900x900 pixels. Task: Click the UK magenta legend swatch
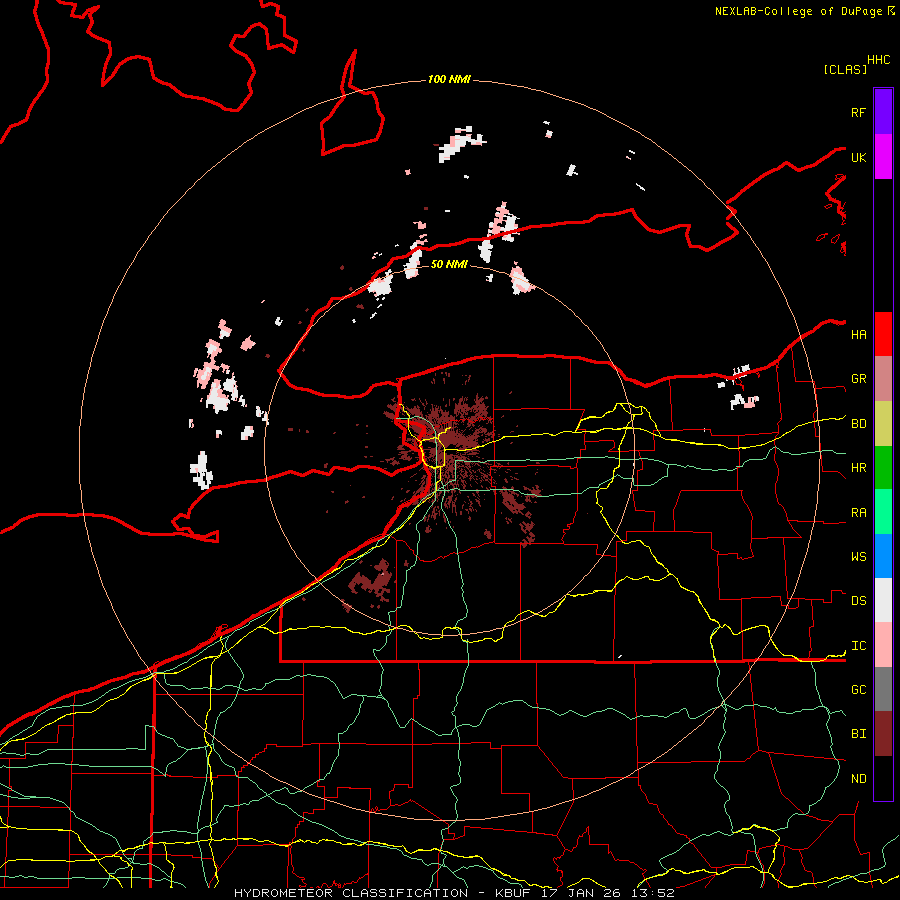pyautogui.click(x=883, y=156)
